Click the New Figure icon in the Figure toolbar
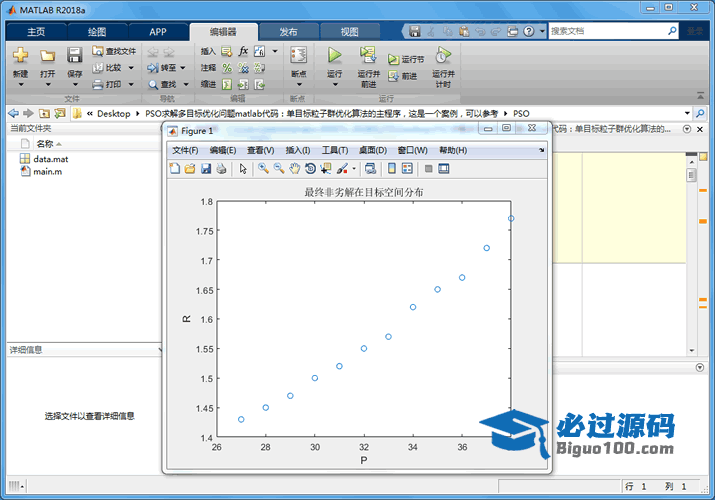The image size is (715, 500). 175,169
